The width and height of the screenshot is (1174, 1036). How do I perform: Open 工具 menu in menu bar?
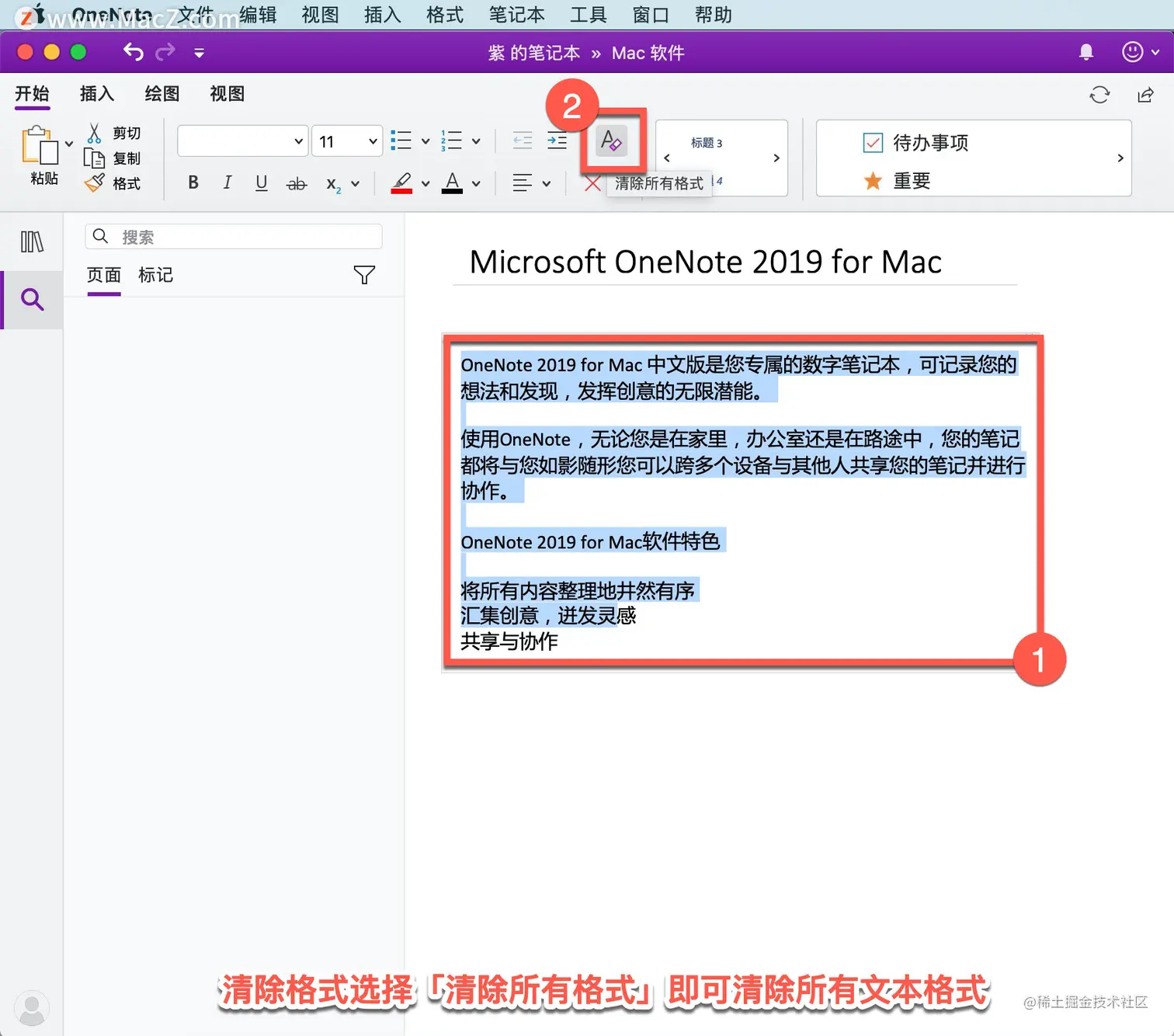coord(589,15)
